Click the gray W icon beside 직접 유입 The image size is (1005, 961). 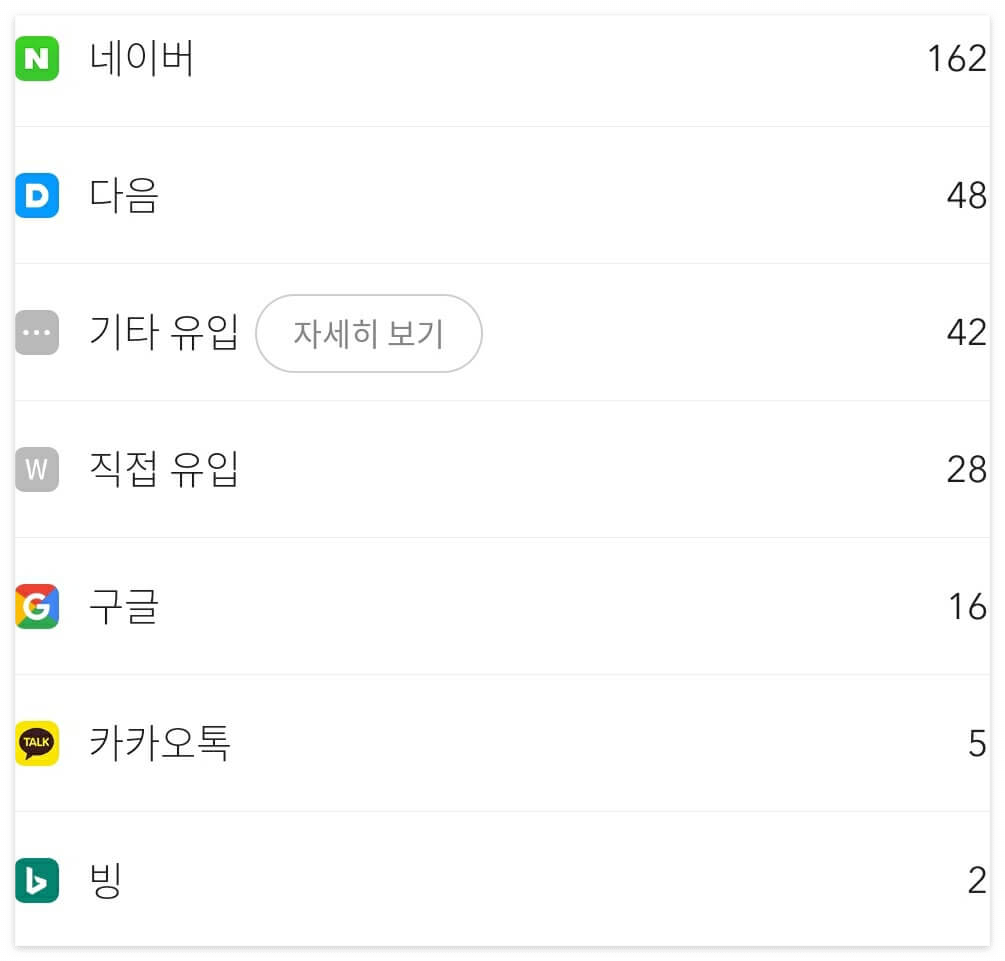37,470
